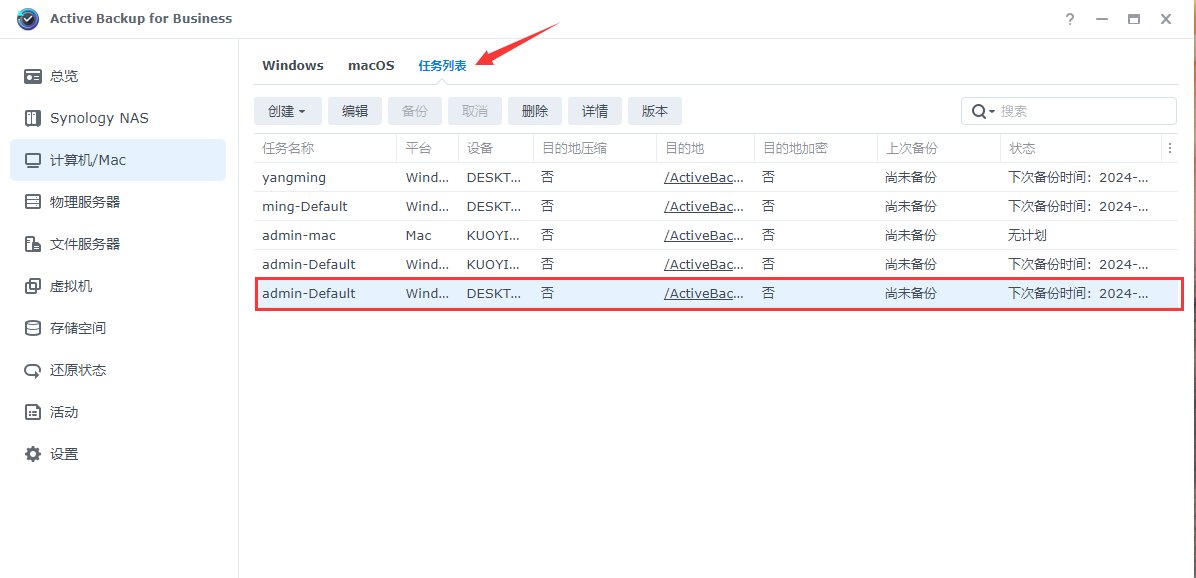Image resolution: width=1196 pixels, height=578 pixels.
Task: Switch to the macOS tab
Action: coord(371,66)
